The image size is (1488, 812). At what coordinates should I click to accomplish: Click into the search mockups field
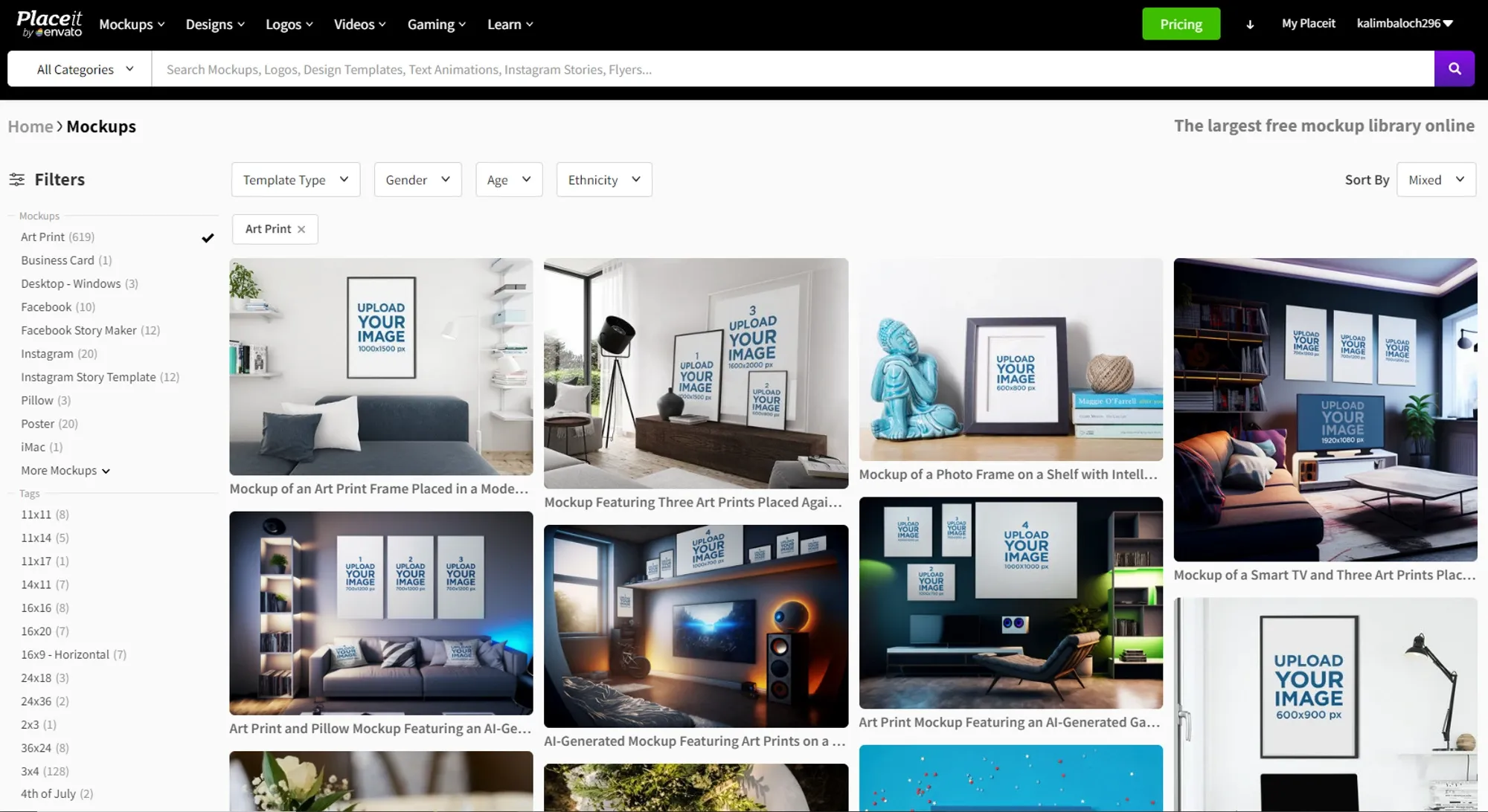(792, 69)
